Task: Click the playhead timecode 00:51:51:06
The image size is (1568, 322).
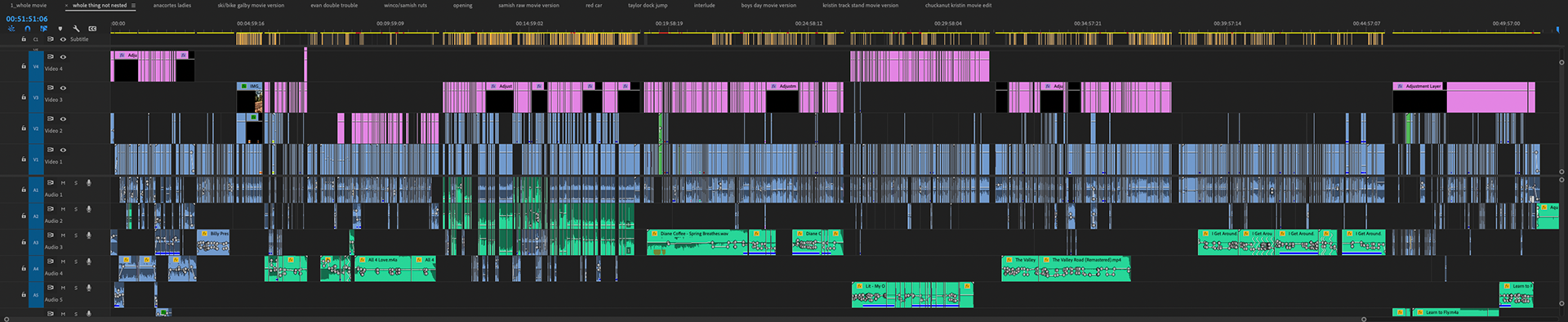Action: [x=27, y=19]
